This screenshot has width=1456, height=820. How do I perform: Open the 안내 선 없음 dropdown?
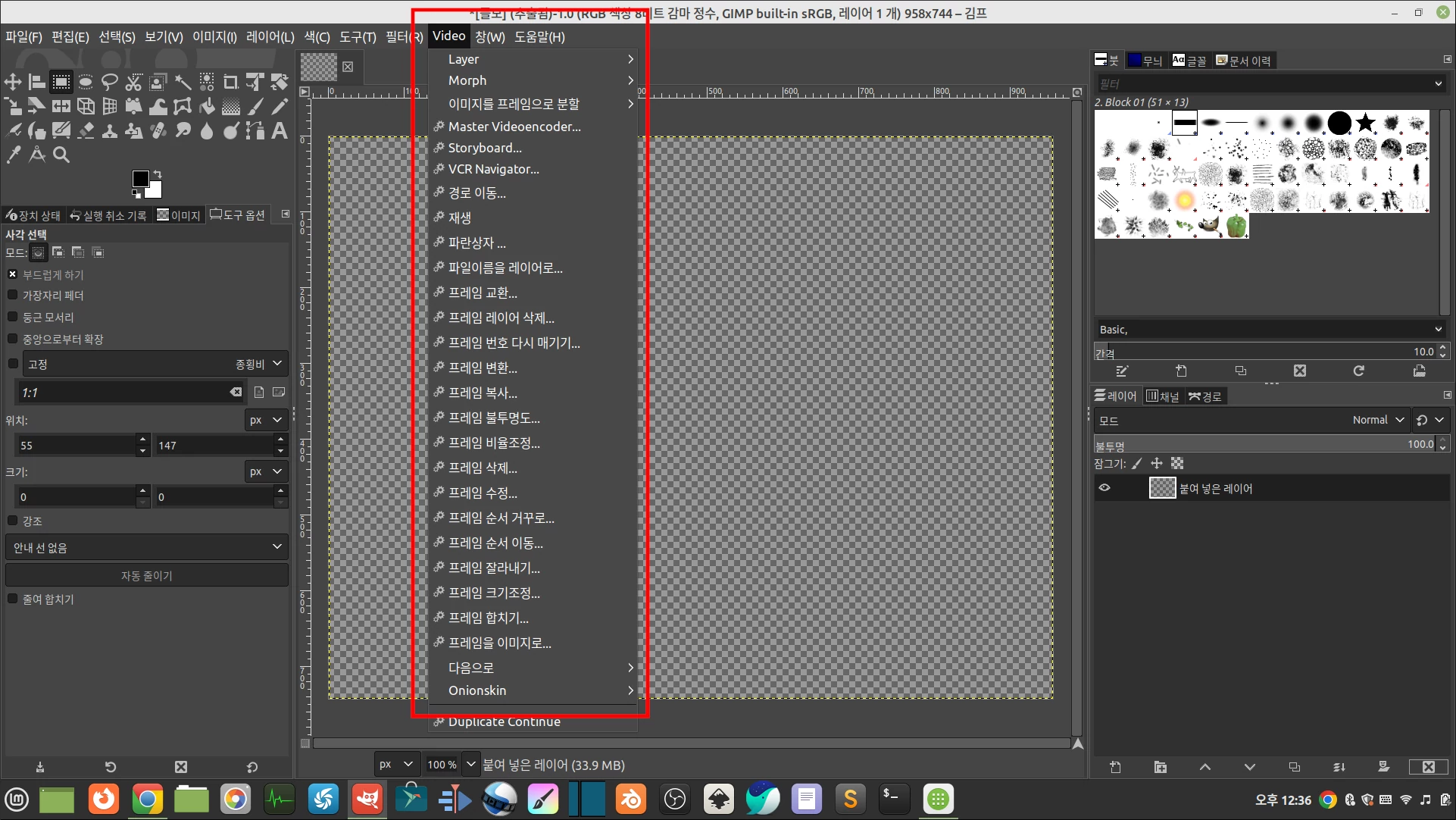point(146,547)
